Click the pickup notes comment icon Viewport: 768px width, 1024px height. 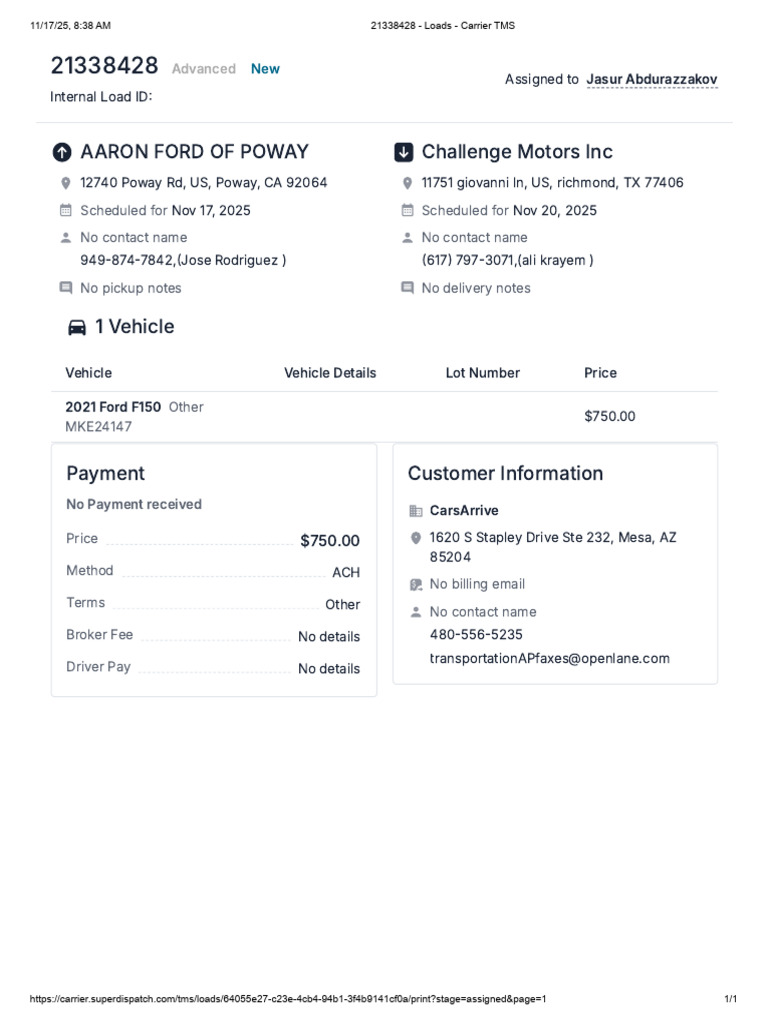(65, 287)
